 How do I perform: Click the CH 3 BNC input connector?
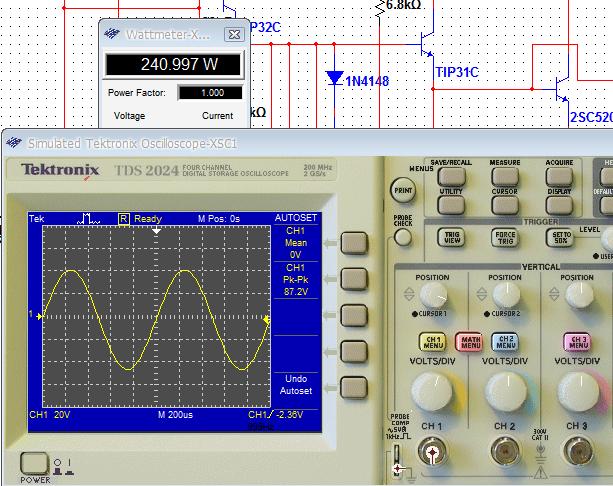click(577, 452)
